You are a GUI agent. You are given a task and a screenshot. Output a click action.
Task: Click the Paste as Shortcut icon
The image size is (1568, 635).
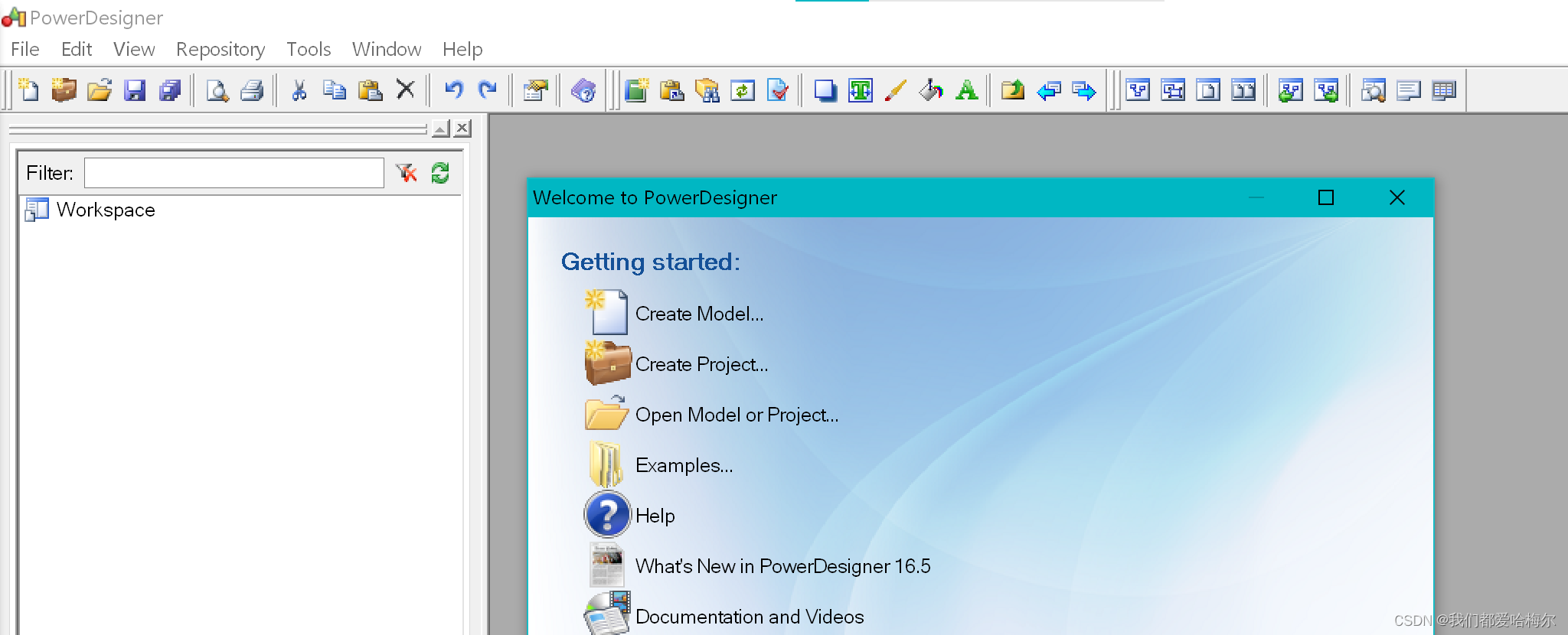[672, 90]
